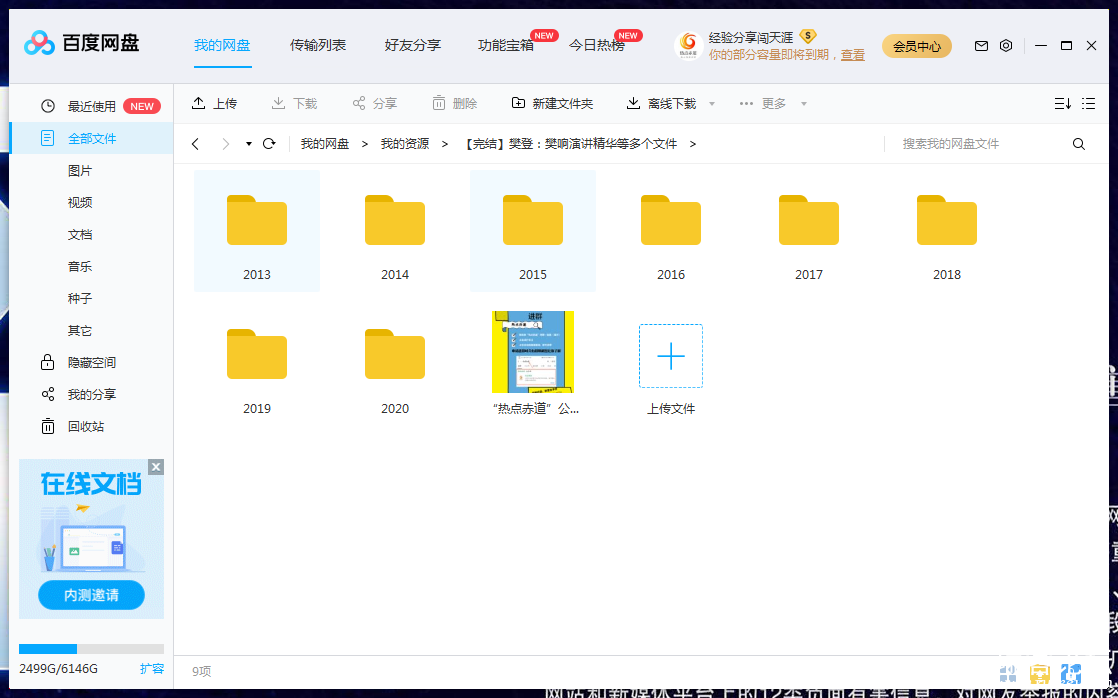1118x698 pixels.
Task: Click the expand capacity (扩容) link
Action: 152,669
